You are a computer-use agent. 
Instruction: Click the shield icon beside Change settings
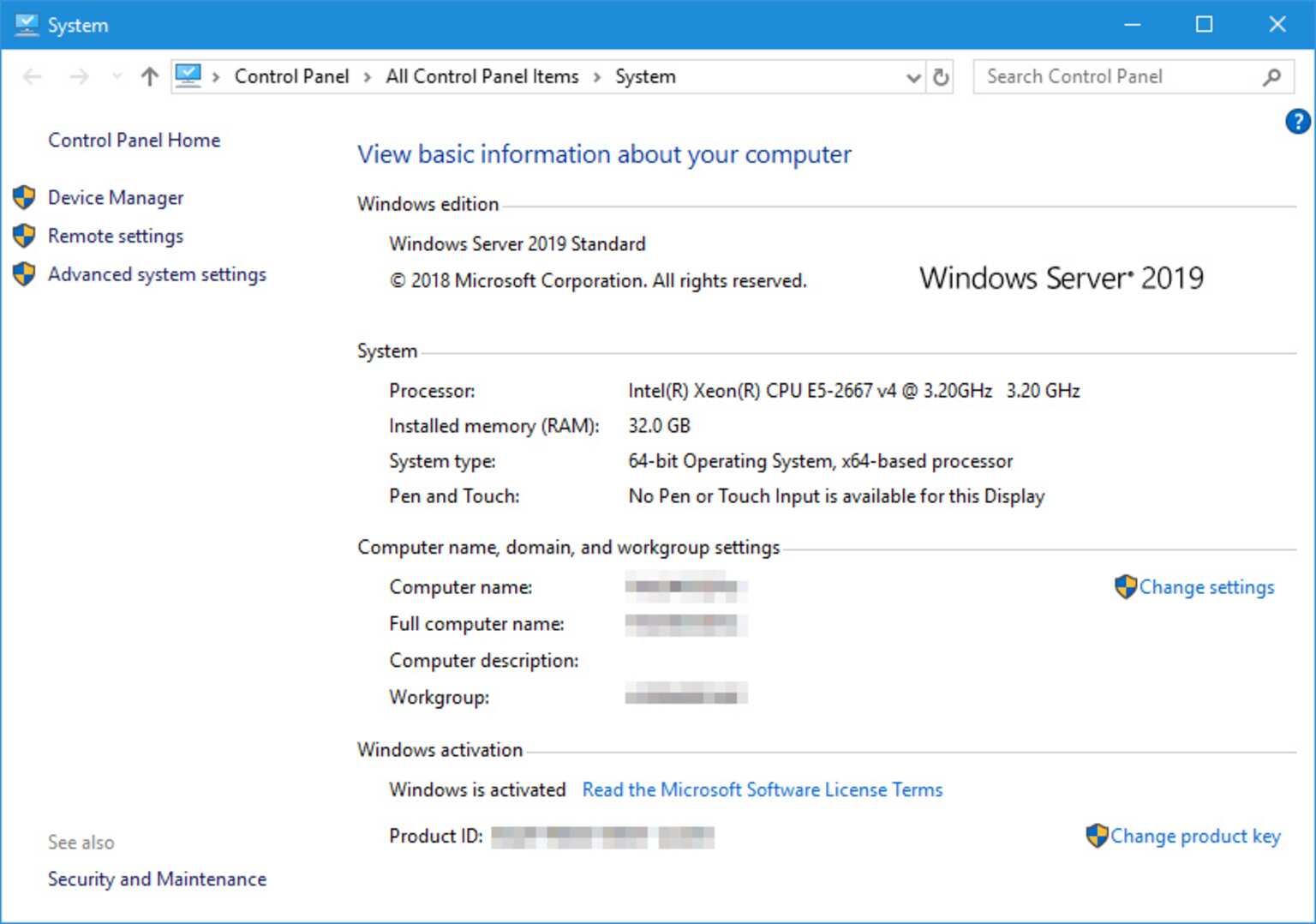click(1125, 587)
